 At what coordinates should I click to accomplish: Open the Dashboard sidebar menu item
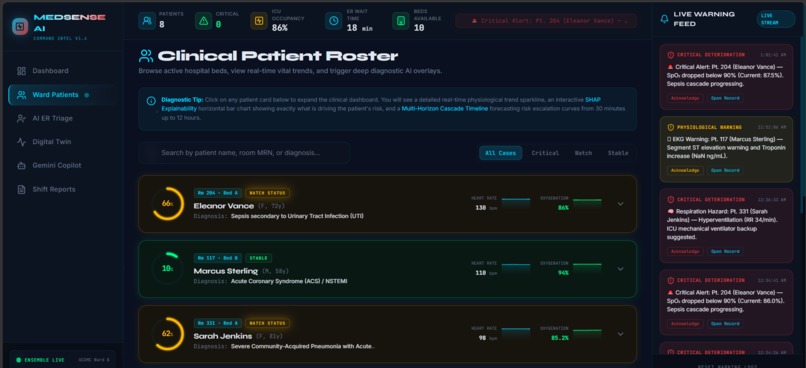[x=63, y=71]
